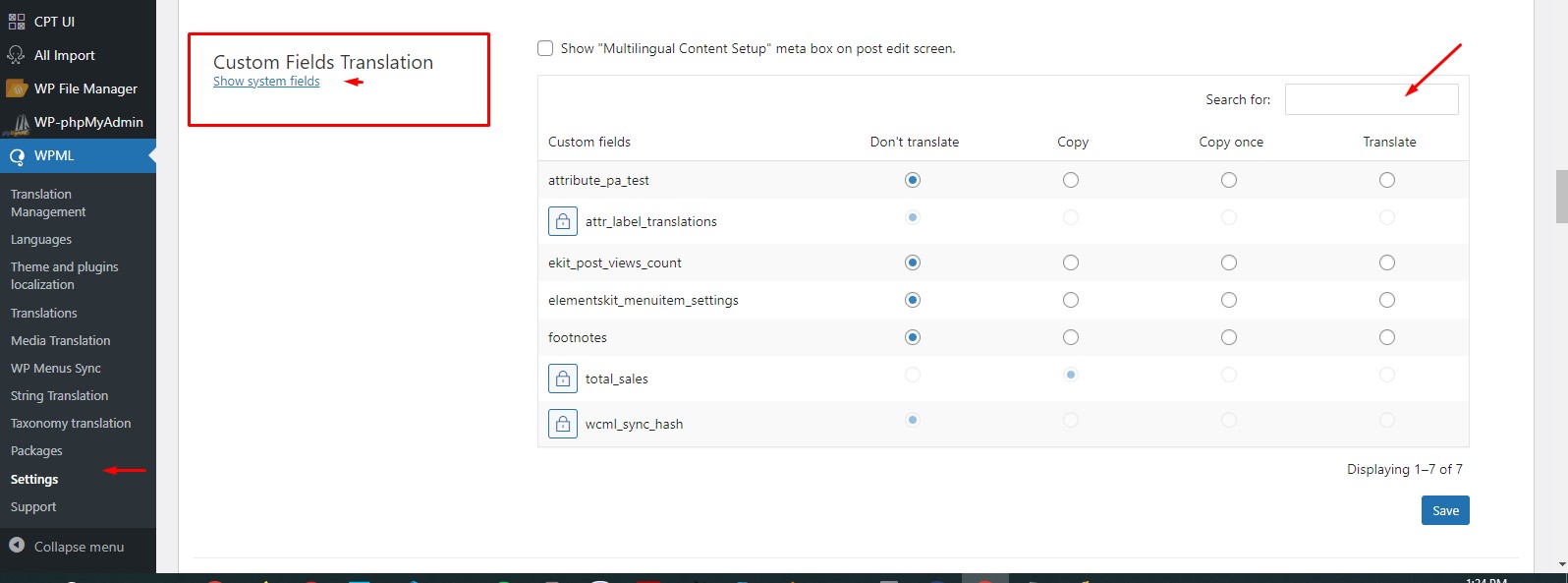Select Translate for footnotes
This screenshot has height=583, width=1568.
click(1387, 337)
